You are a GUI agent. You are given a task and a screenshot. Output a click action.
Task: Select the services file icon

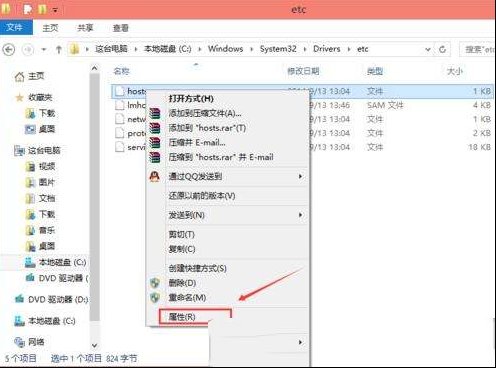click(119, 147)
